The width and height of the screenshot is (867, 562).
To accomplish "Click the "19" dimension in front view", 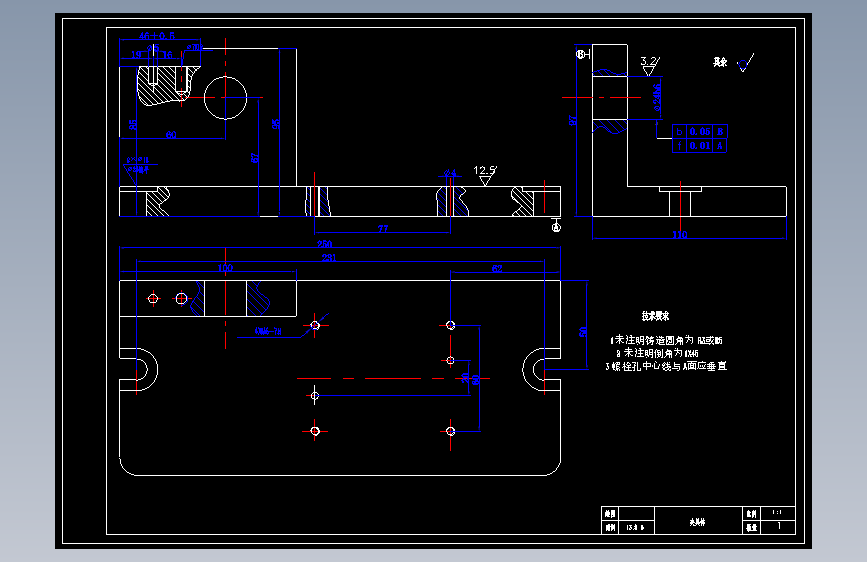I will coord(136,55).
